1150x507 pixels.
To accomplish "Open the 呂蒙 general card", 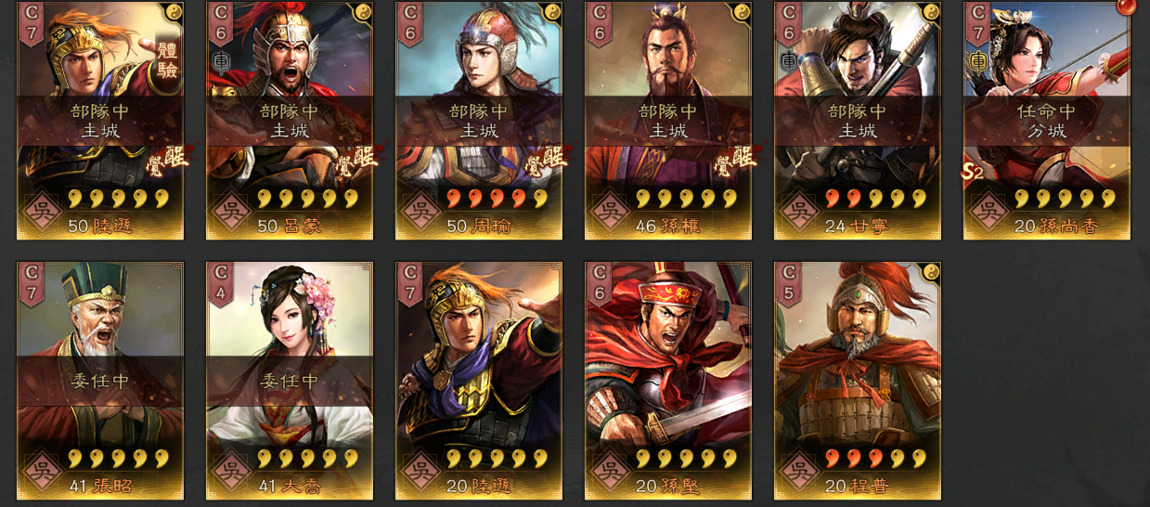I will 289,120.
